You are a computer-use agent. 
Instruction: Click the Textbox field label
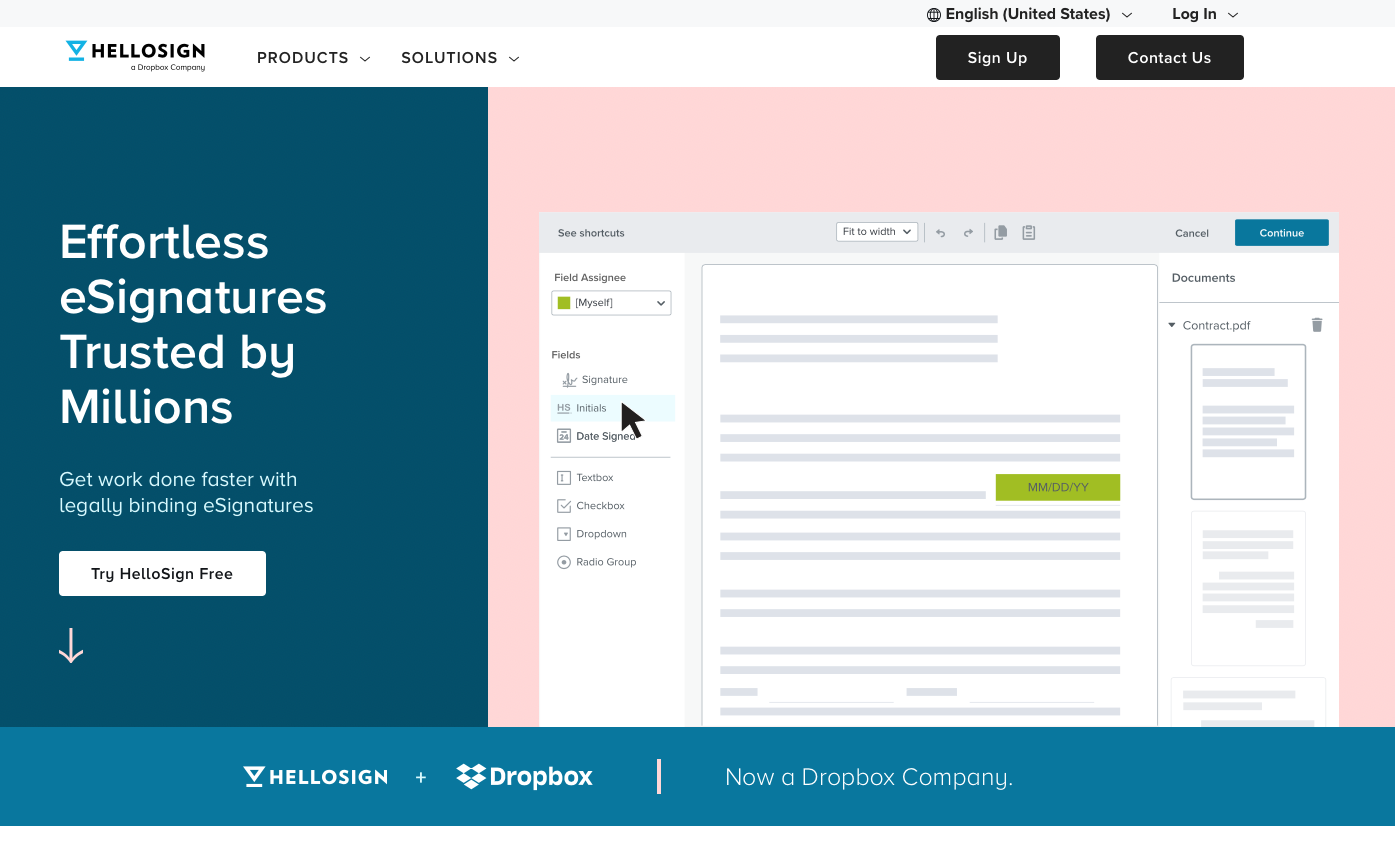tap(595, 478)
